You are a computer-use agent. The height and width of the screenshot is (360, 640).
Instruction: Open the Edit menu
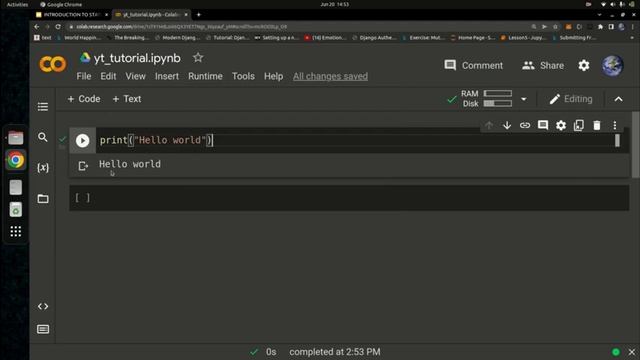point(108,76)
